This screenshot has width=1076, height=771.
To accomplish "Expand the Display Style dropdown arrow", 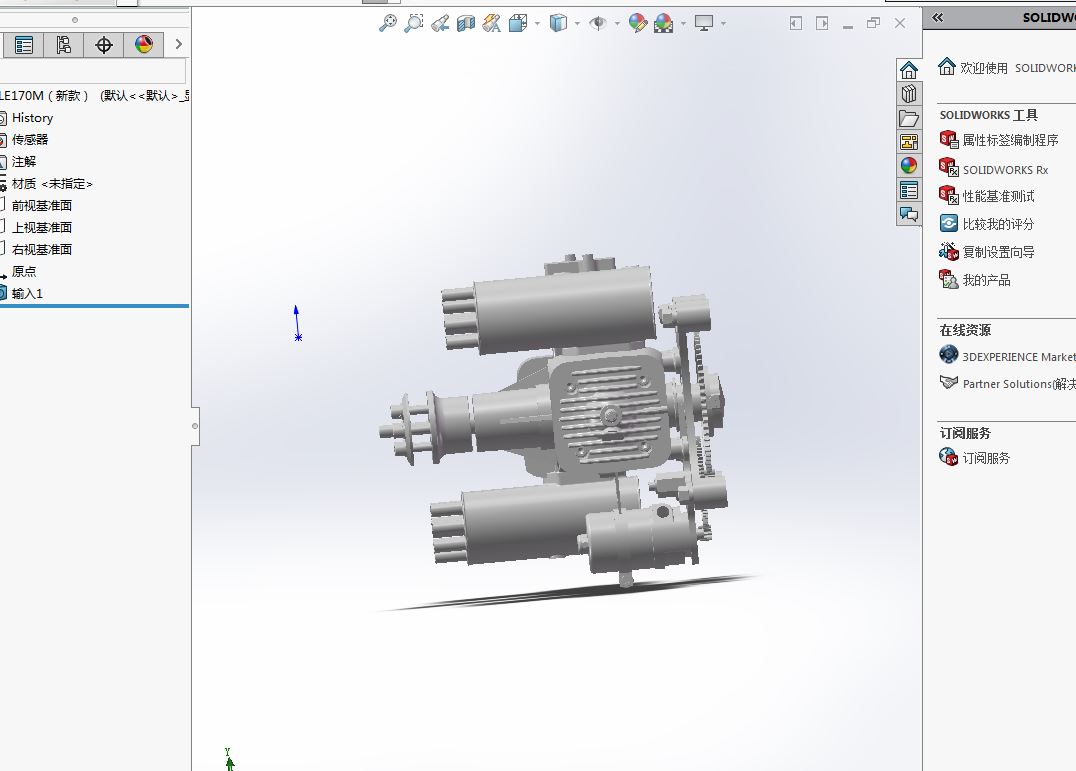I will pyautogui.click(x=577, y=24).
